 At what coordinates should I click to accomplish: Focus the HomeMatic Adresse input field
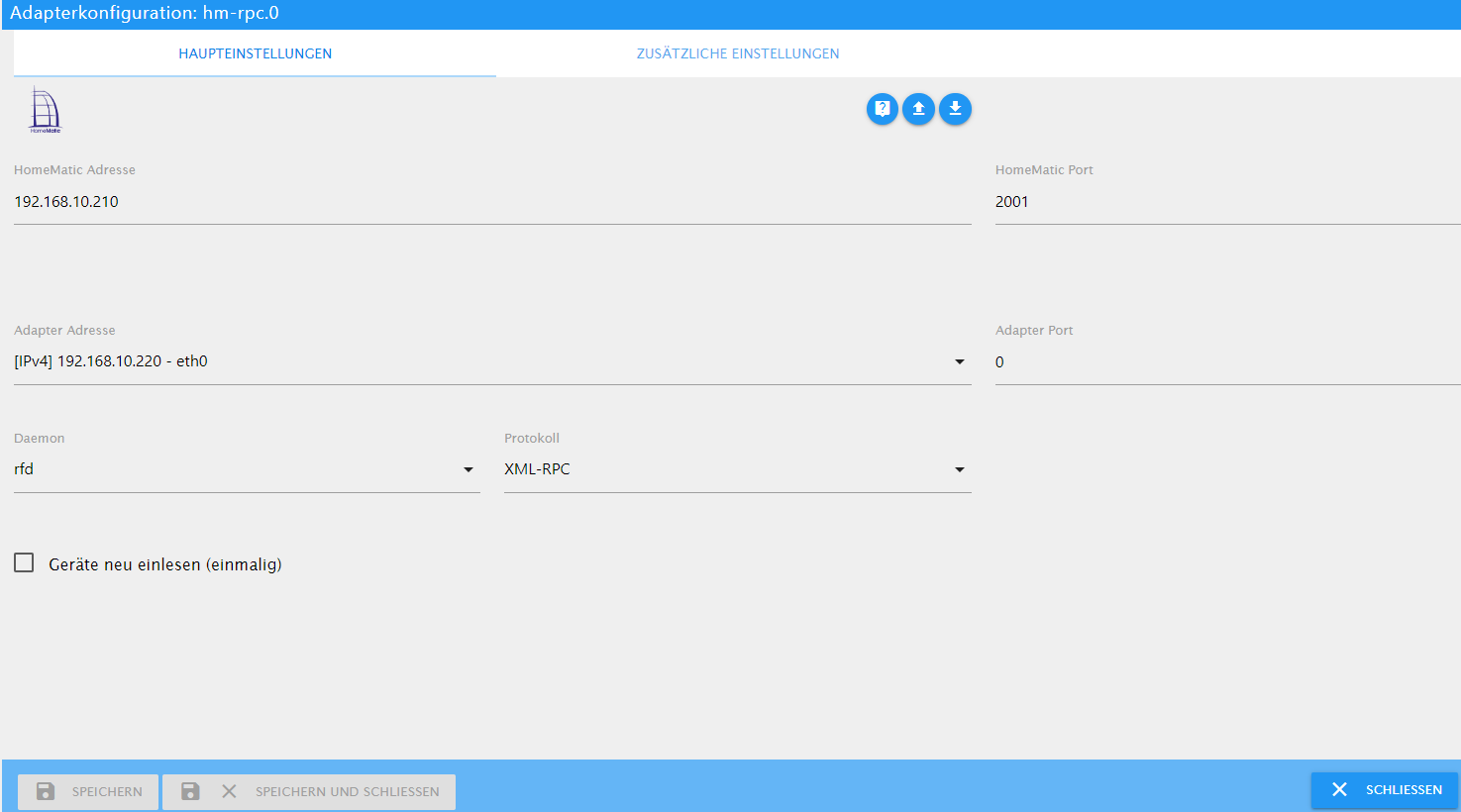(x=492, y=202)
